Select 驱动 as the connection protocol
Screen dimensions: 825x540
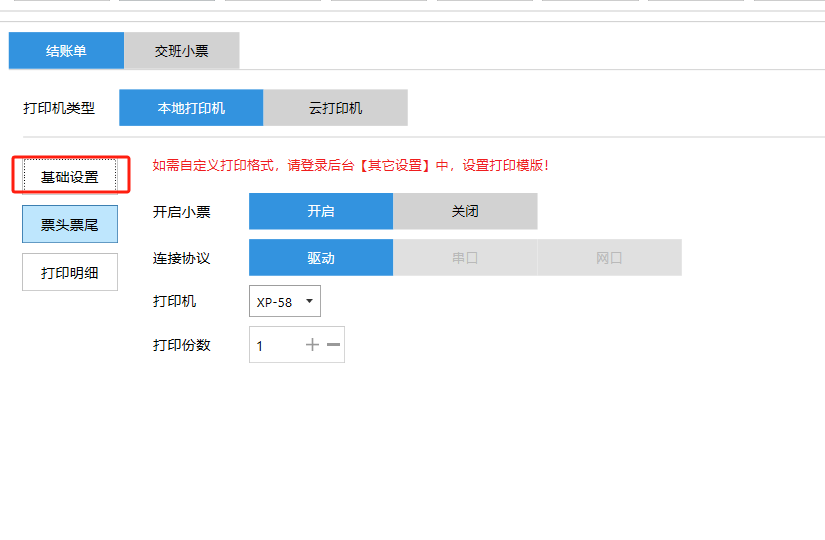pos(320,257)
